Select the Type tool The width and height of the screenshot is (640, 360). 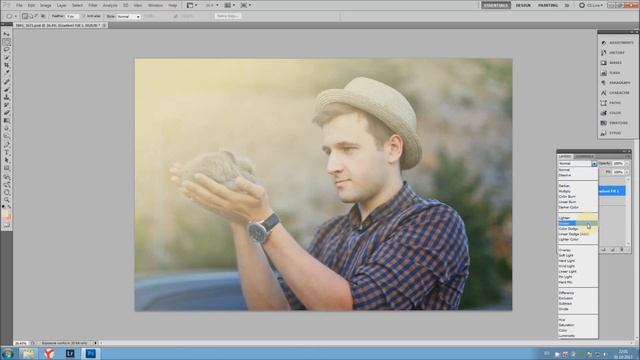[x=7, y=152]
